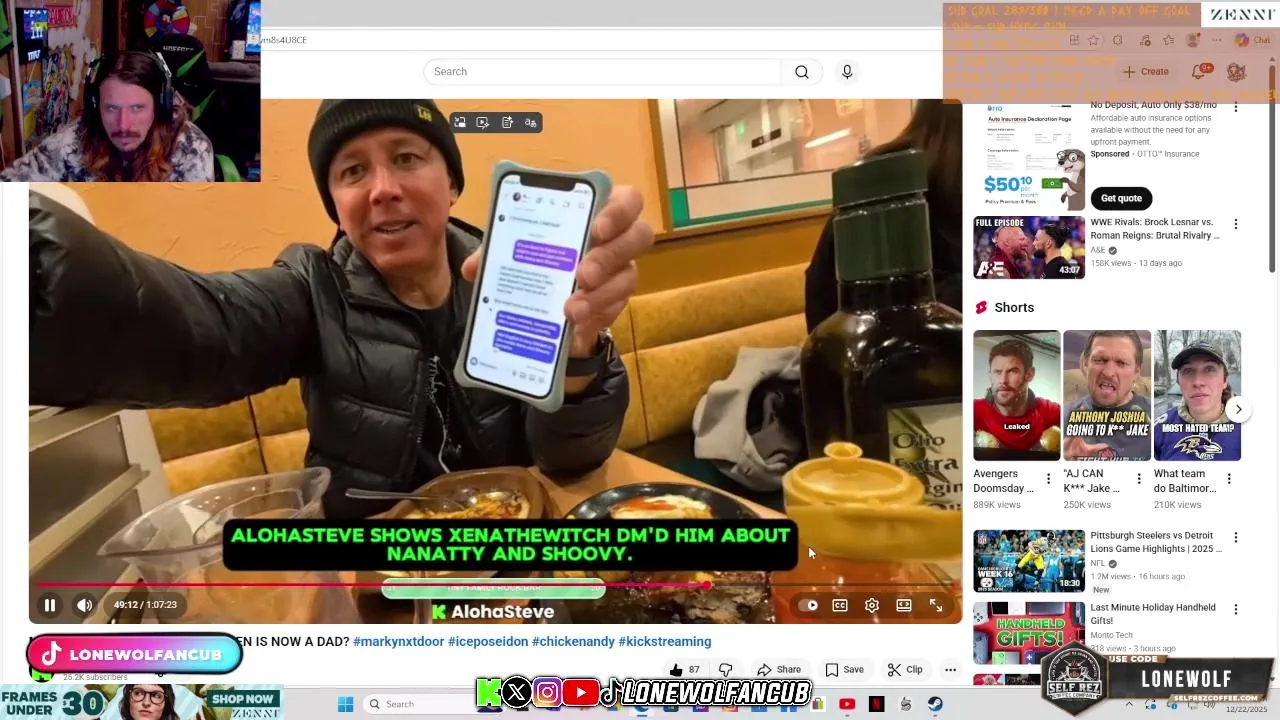This screenshot has width=1280, height=720.
Task: Open options for WWE Rivals video
Action: pyautogui.click(x=1236, y=224)
